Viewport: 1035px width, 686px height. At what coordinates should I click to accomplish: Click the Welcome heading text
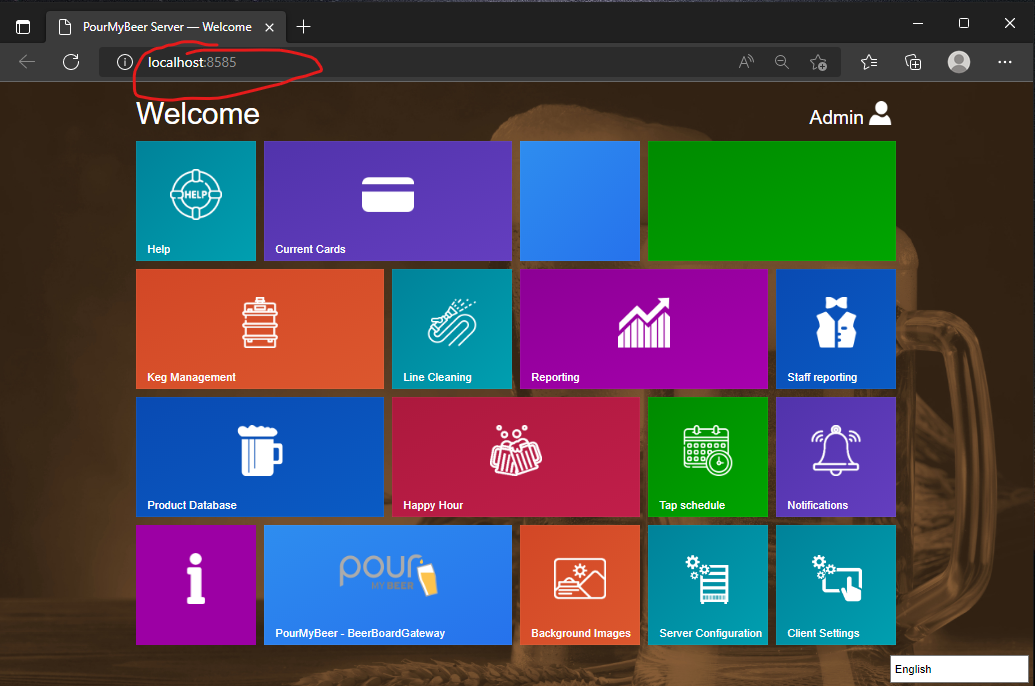point(198,114)
